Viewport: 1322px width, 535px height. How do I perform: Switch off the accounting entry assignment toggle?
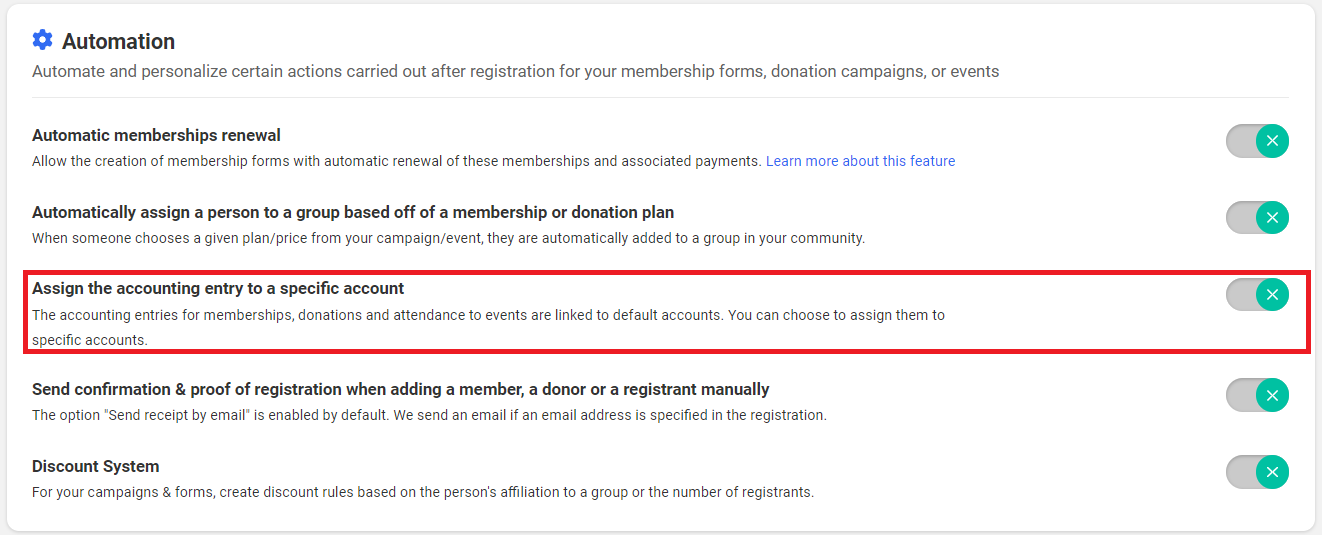click(x=1257, y=294)
